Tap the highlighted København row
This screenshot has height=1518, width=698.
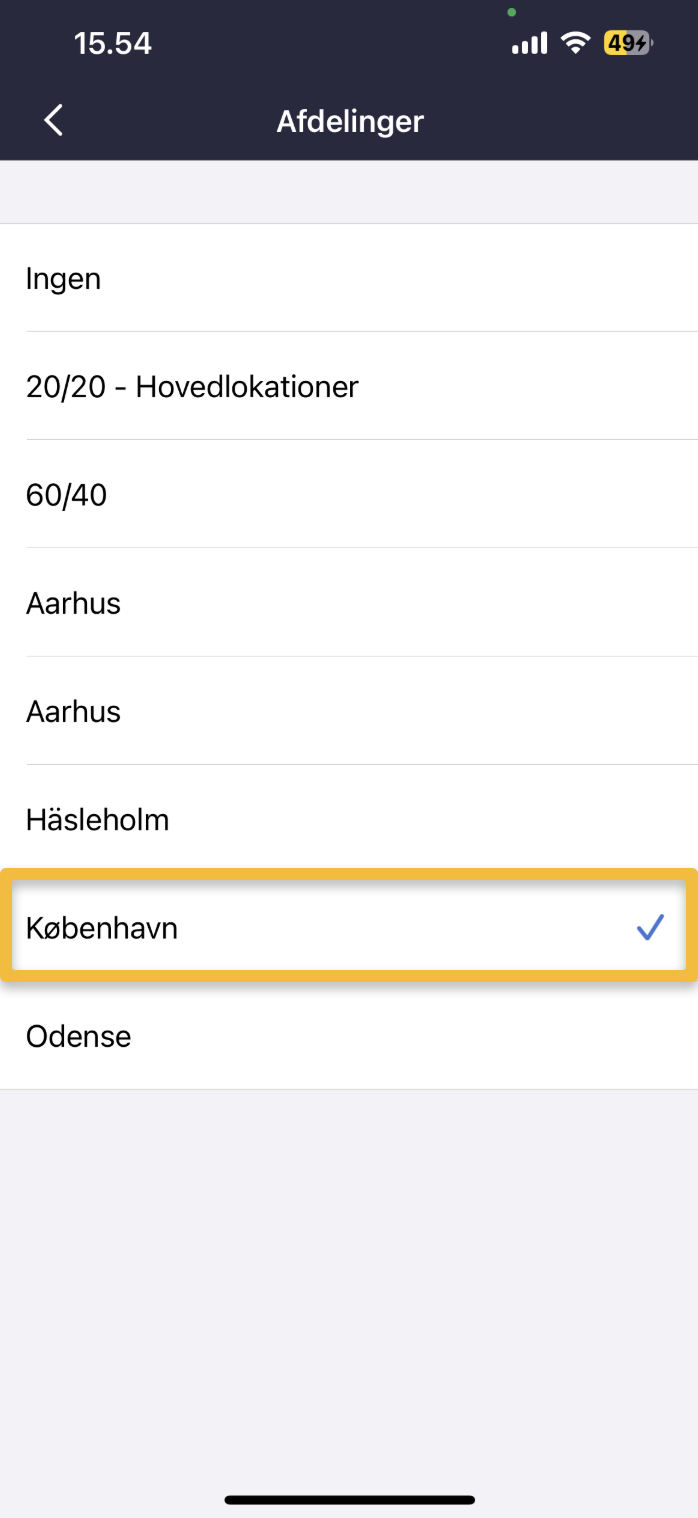coord(349,928)
